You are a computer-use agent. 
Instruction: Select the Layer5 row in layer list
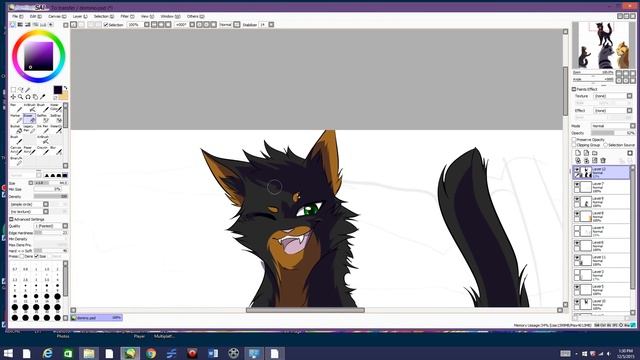[x=601, y=290]
